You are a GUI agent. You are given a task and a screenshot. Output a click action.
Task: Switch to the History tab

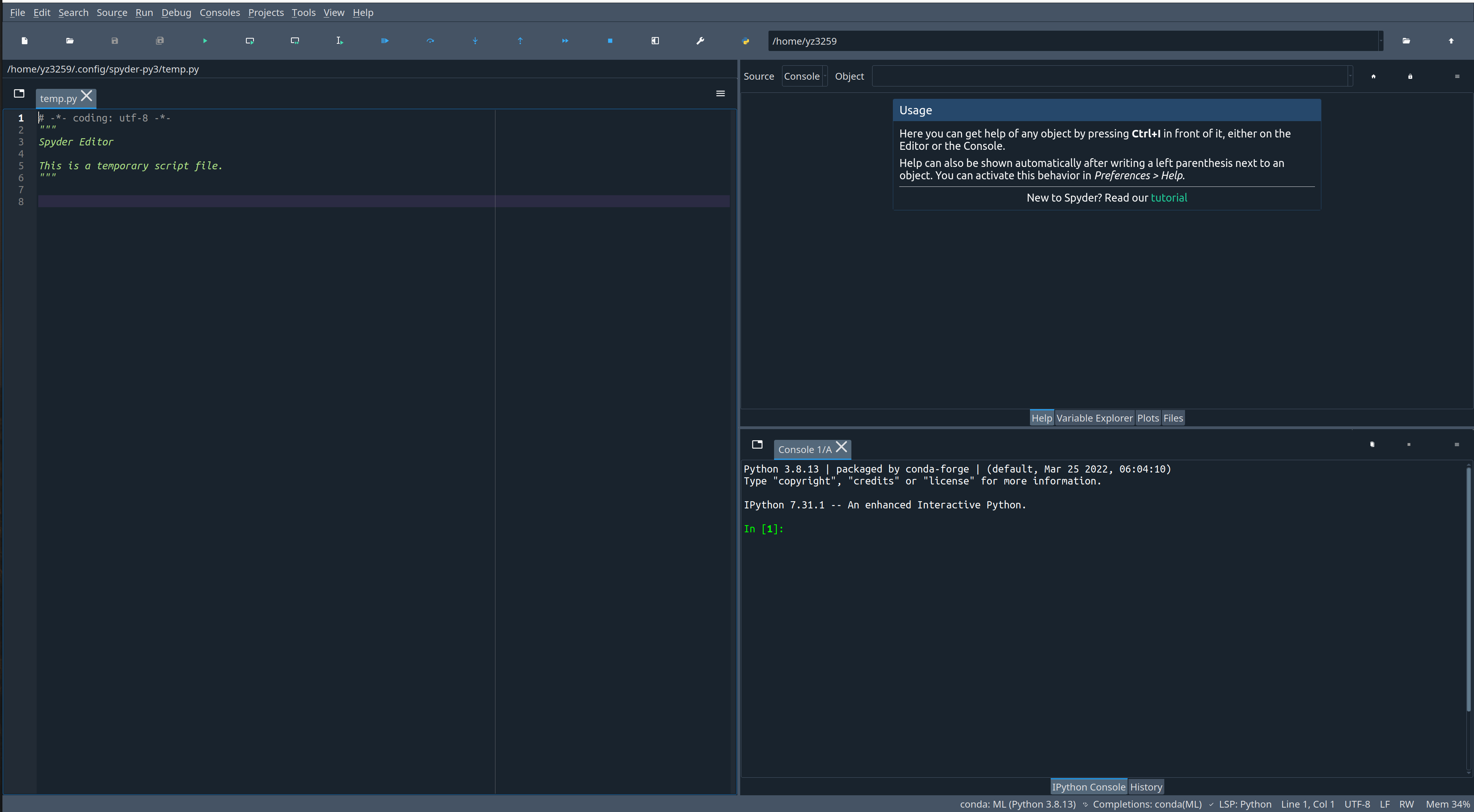point(1146,787)
